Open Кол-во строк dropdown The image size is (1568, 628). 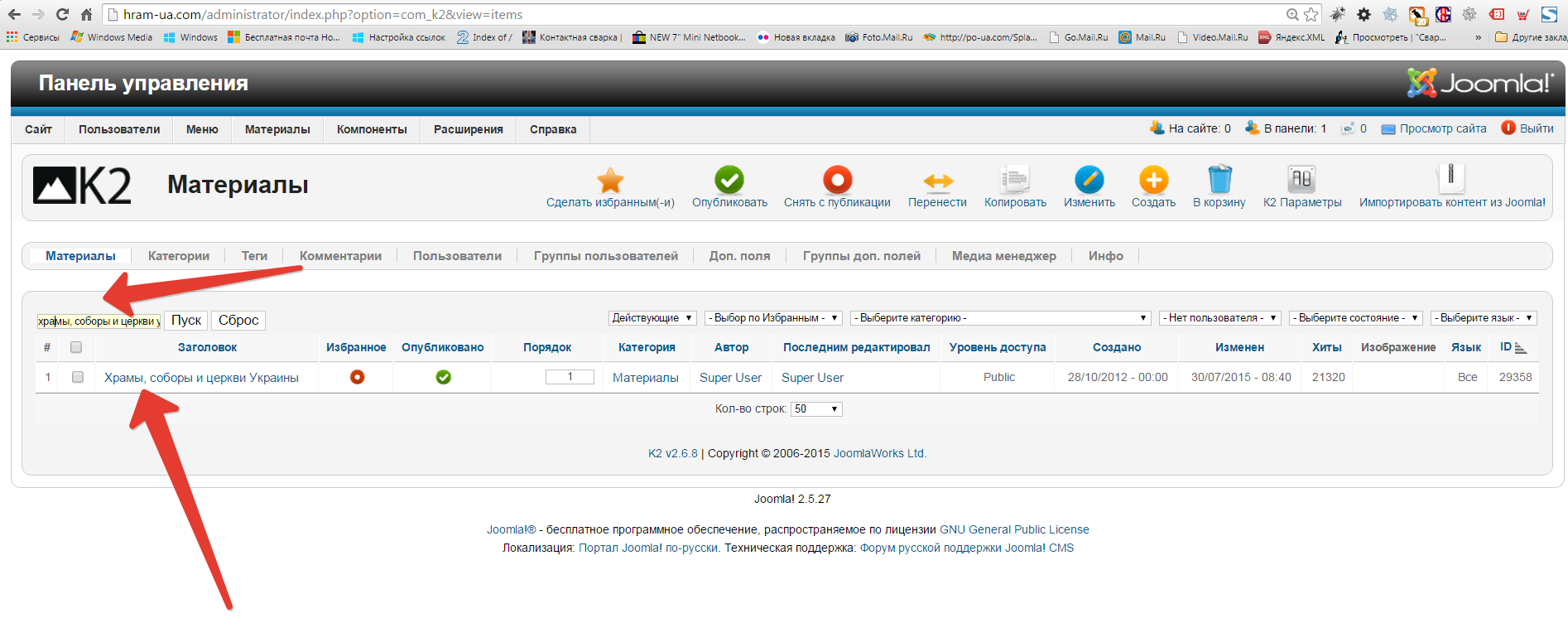pyautogui.click(x=816, y=409)
